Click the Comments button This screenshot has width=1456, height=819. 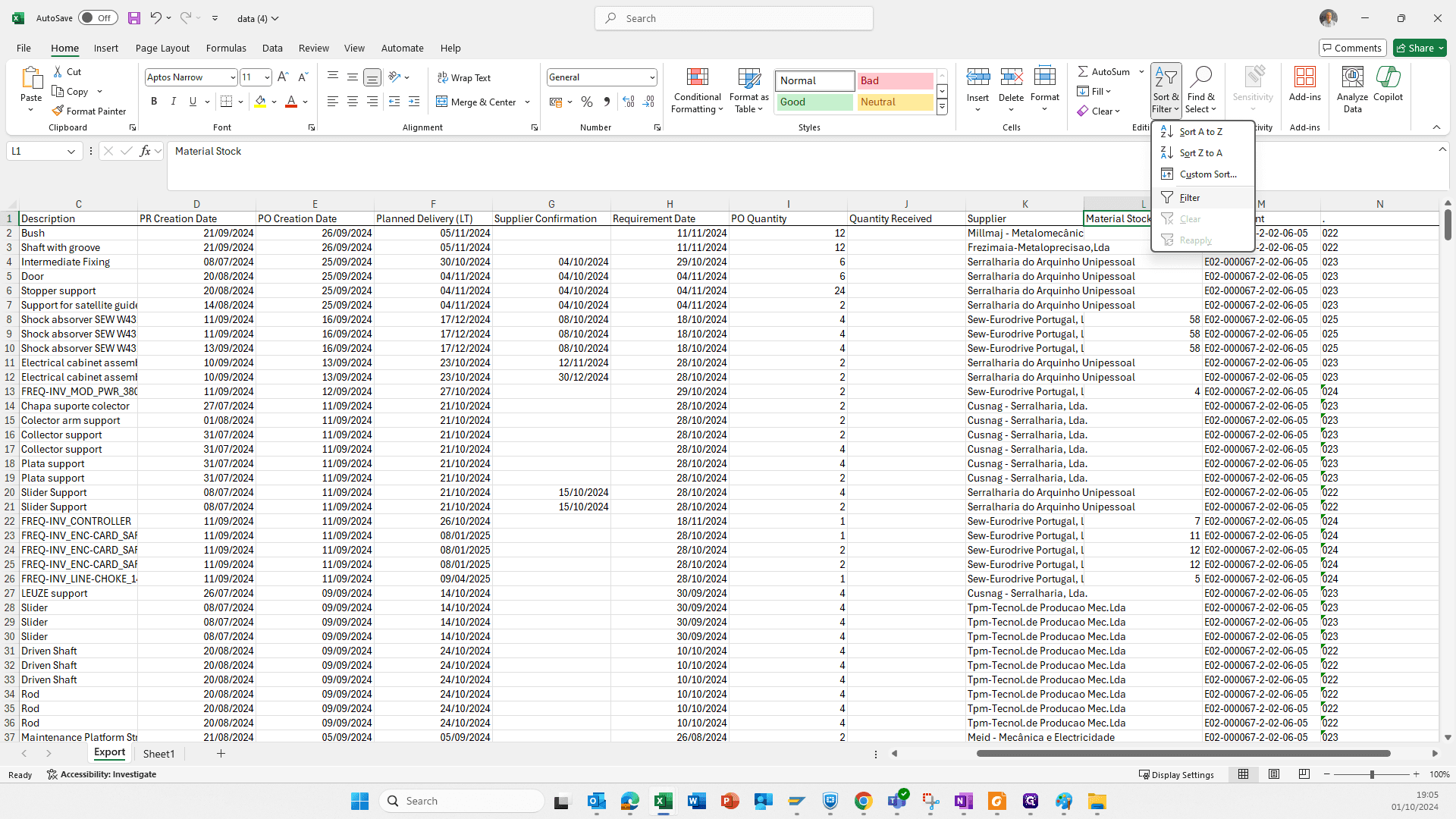[x=1352, y=48]
